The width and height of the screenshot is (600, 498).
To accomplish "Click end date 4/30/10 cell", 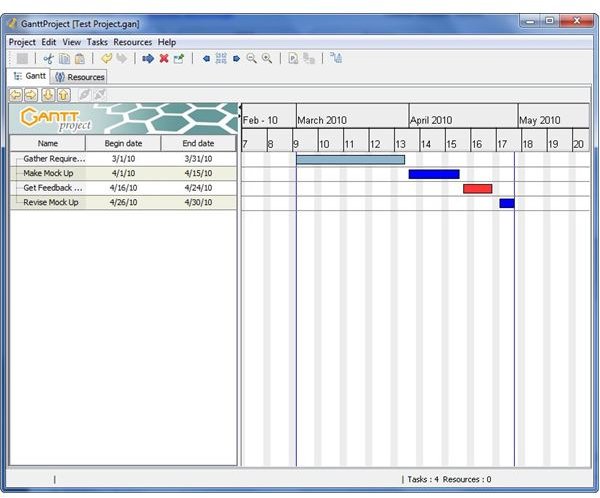I will 198,202.
